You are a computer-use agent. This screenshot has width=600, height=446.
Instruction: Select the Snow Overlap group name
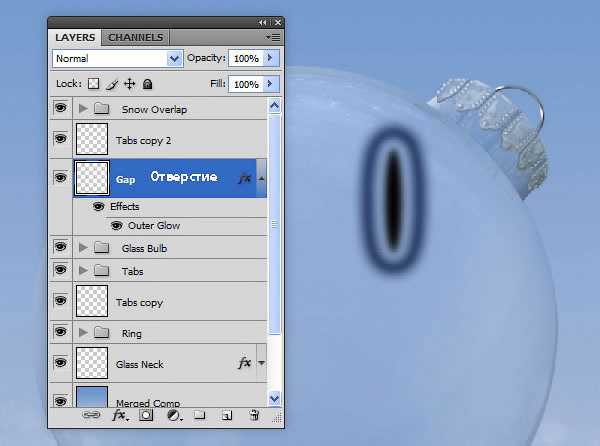coord(154,109)
